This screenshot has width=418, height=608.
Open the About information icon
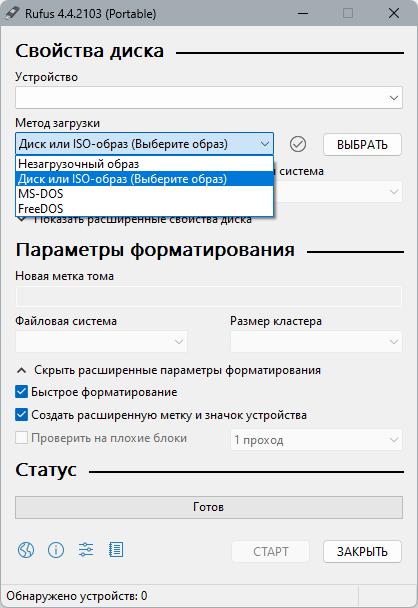[56, 550]
